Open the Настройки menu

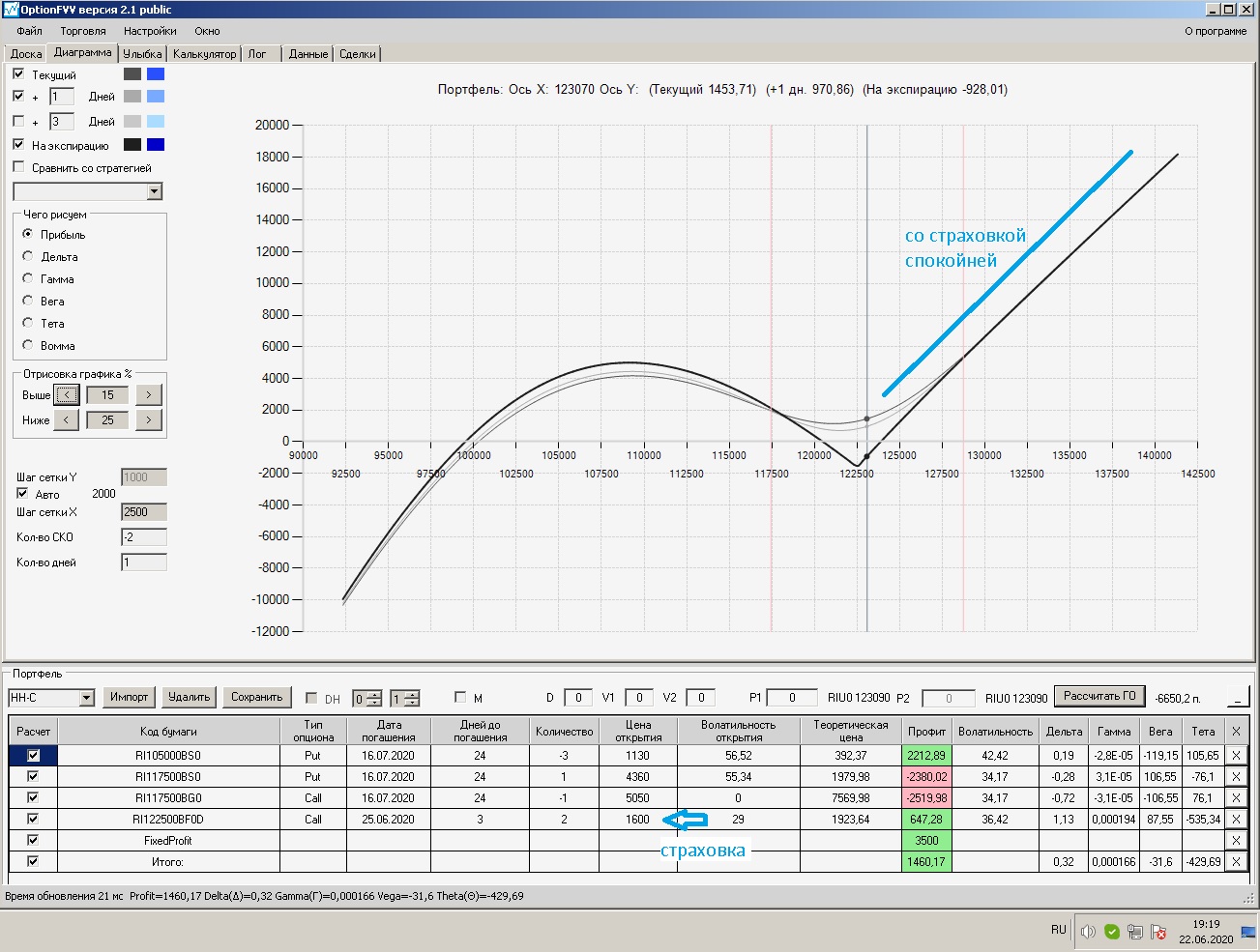coord(150,31)
